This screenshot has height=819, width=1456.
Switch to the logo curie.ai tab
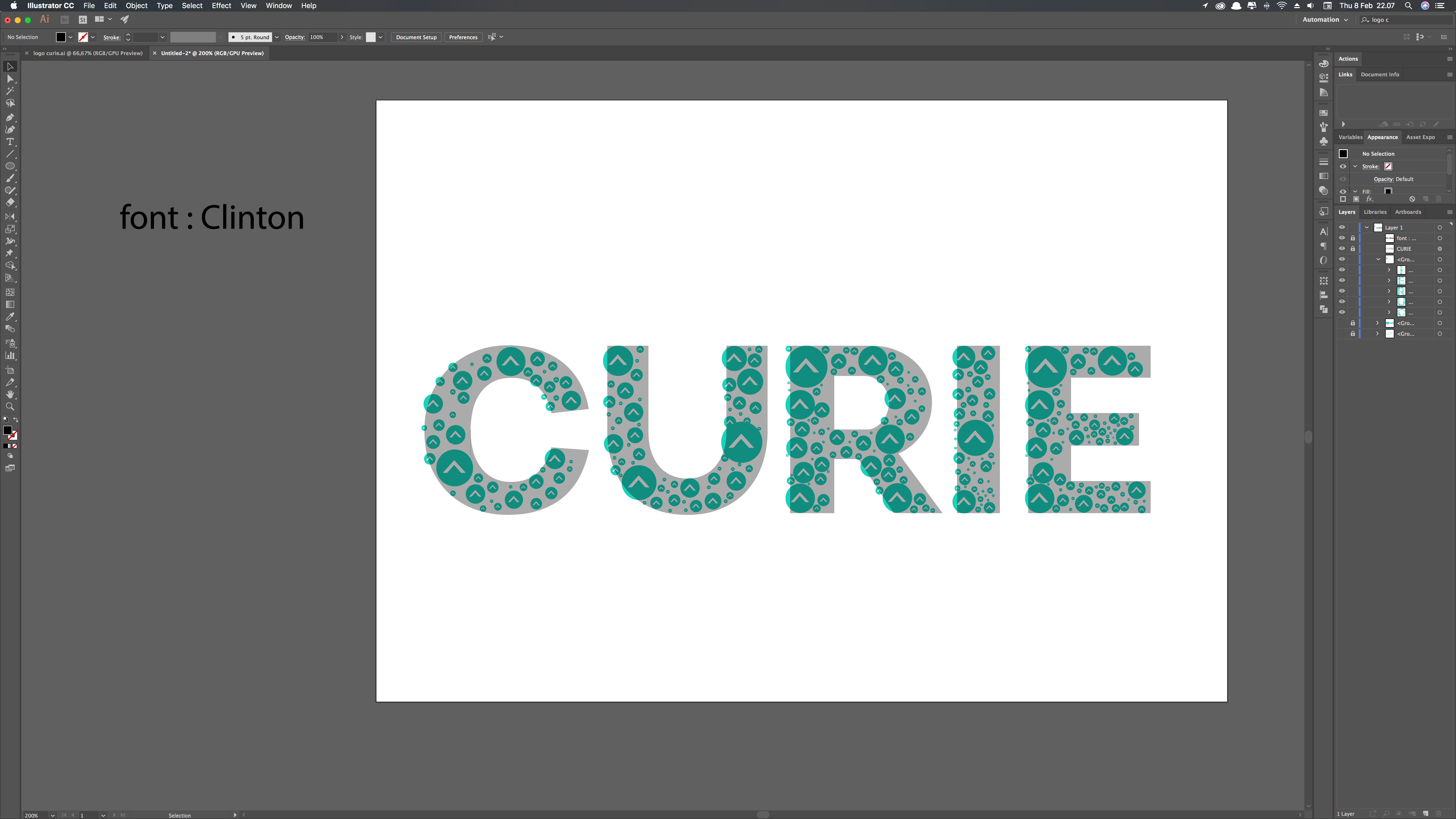coord(88,53)
